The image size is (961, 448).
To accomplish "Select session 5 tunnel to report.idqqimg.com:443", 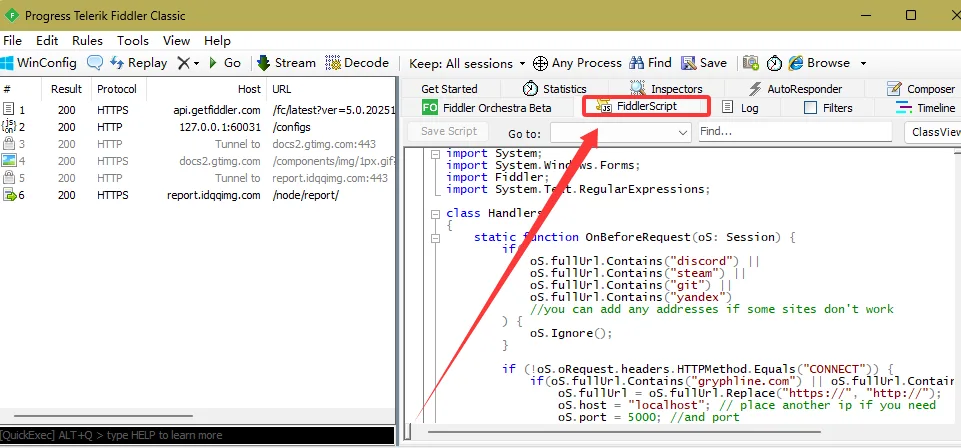I will pos(197,178).
